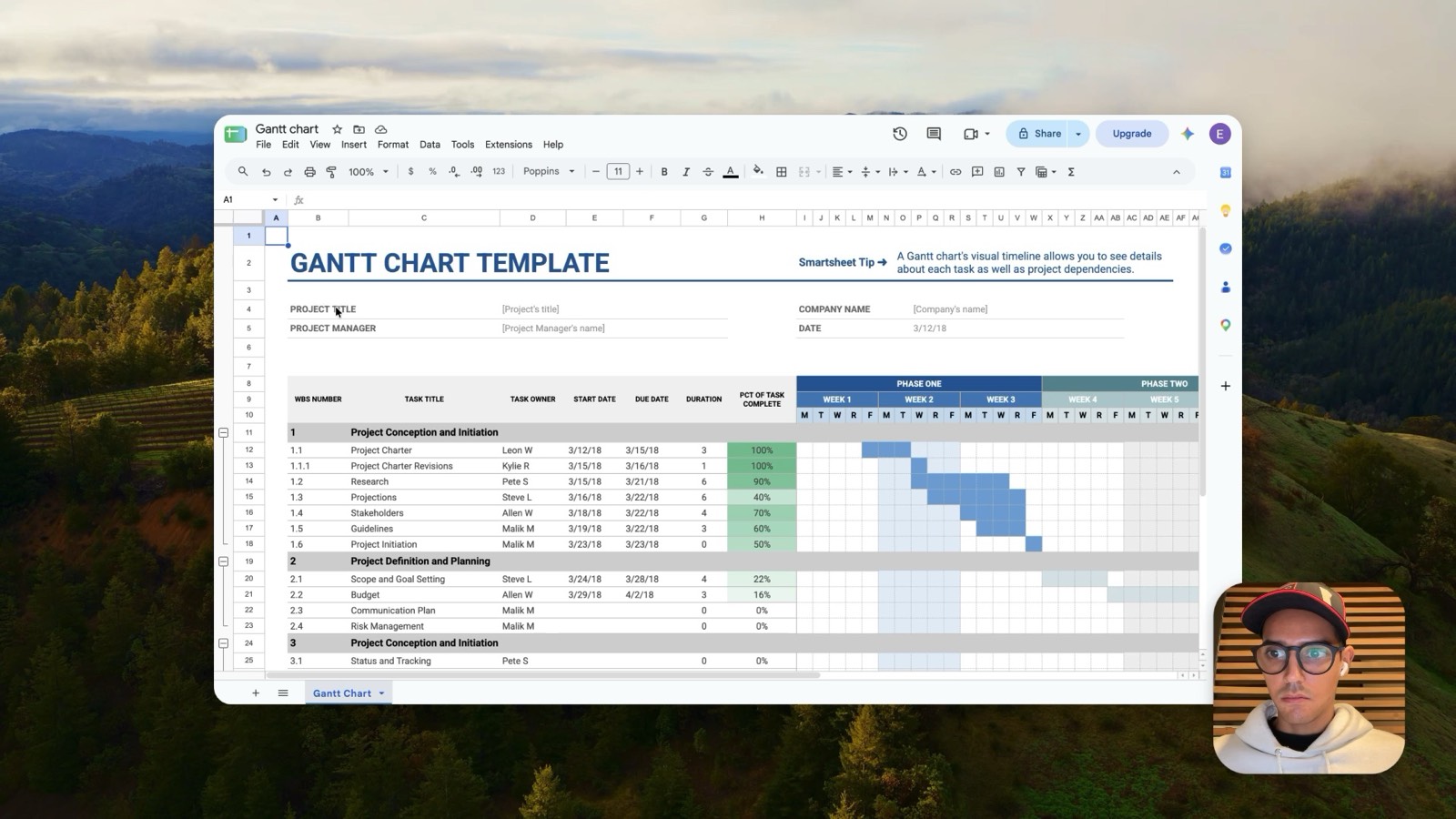Toggle strikethrough formatting
The height and width of the screenshot is (819, 1456).
pyautogui.click(x=708, y=171)
